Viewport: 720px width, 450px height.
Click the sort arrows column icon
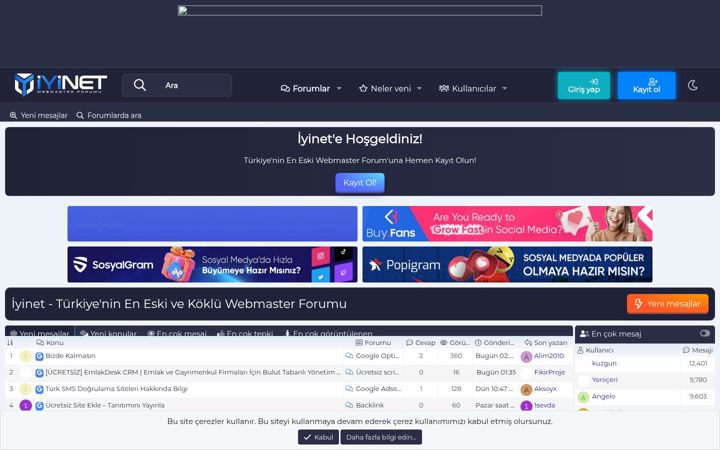(x=10, y=343)
